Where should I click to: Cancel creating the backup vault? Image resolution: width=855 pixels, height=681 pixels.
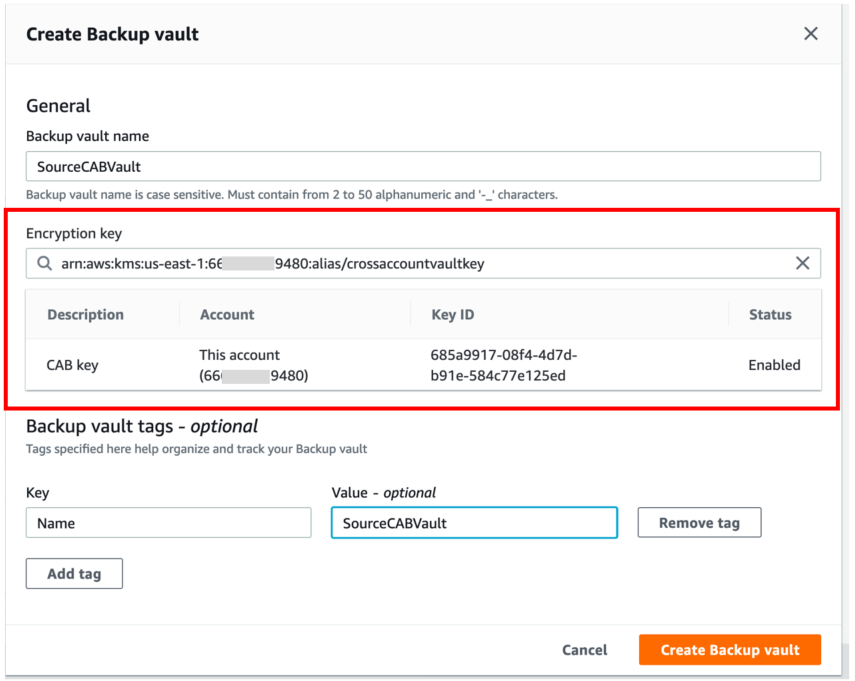584,649
